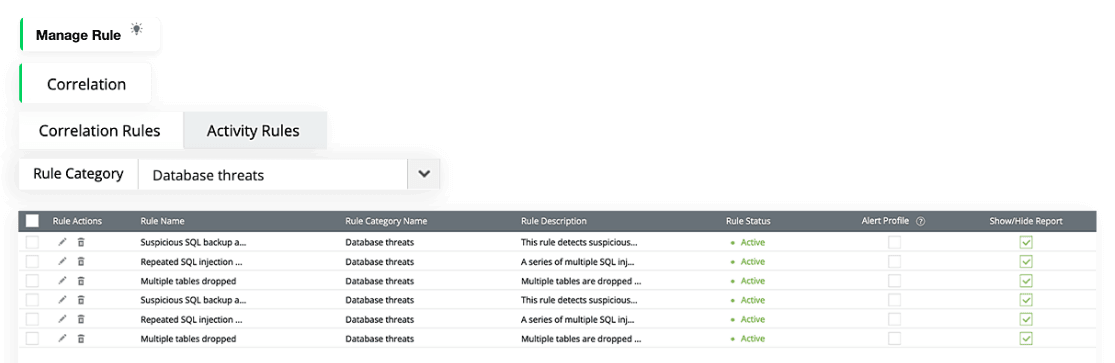Uncheck Show/Hide Report for first Suspicious SQL backup rule

coord(1025,242)
